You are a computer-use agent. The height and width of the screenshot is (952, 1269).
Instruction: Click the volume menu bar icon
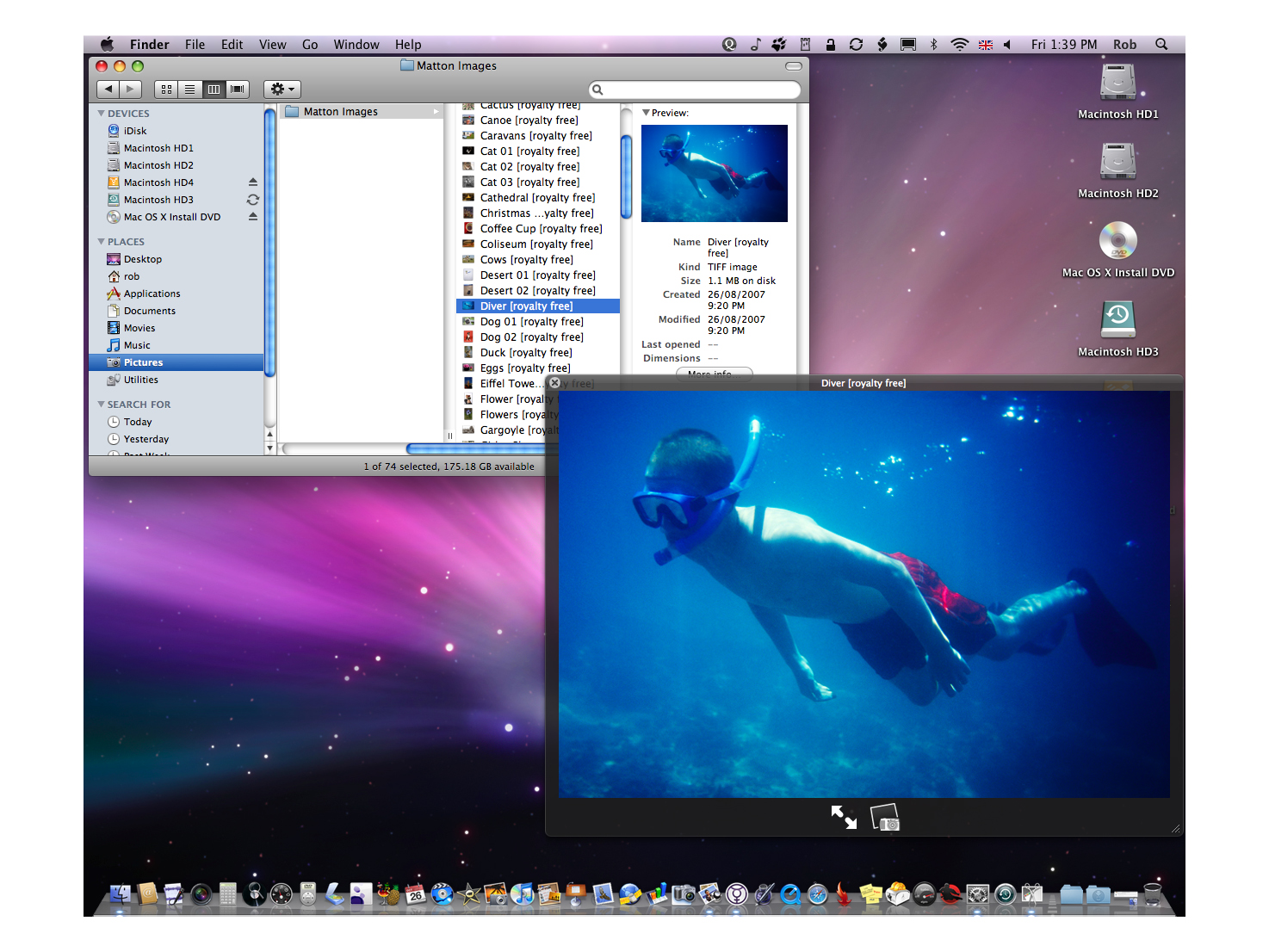(x=1007, y=45)
